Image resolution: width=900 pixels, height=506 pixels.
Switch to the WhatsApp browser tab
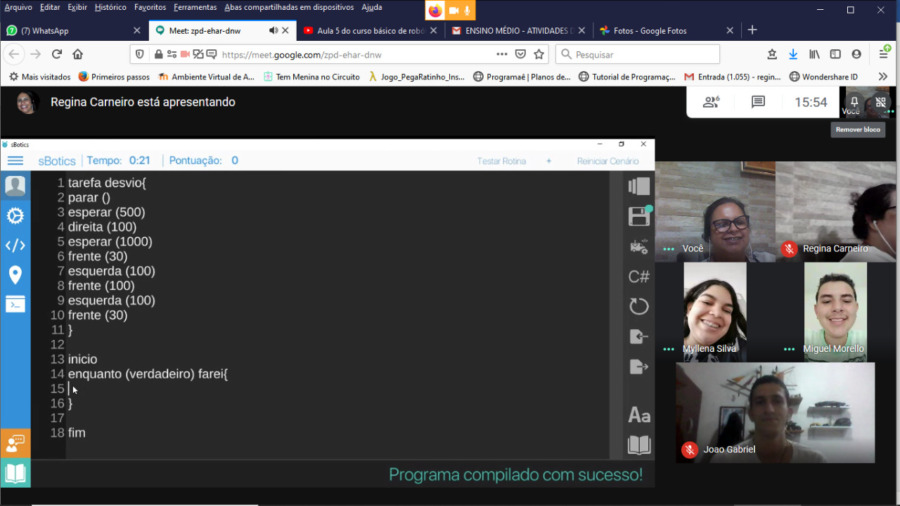tap(70, 31)
